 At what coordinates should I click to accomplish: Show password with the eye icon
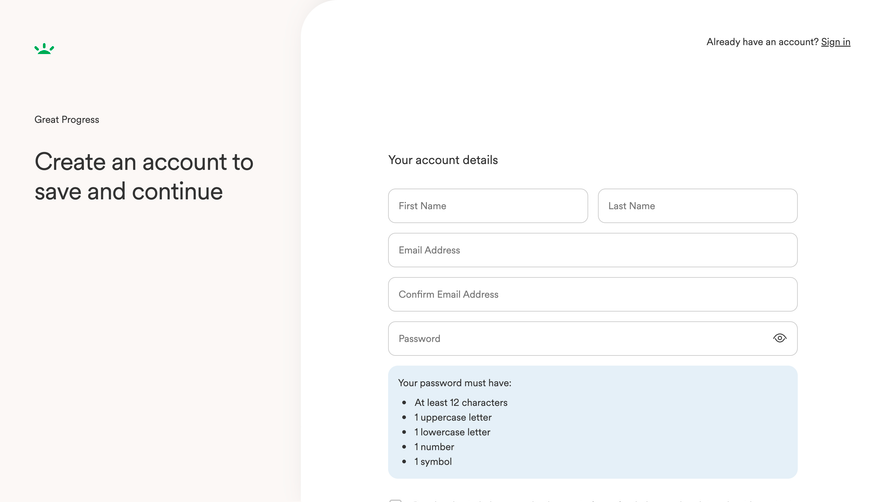[x=779, y=338]
